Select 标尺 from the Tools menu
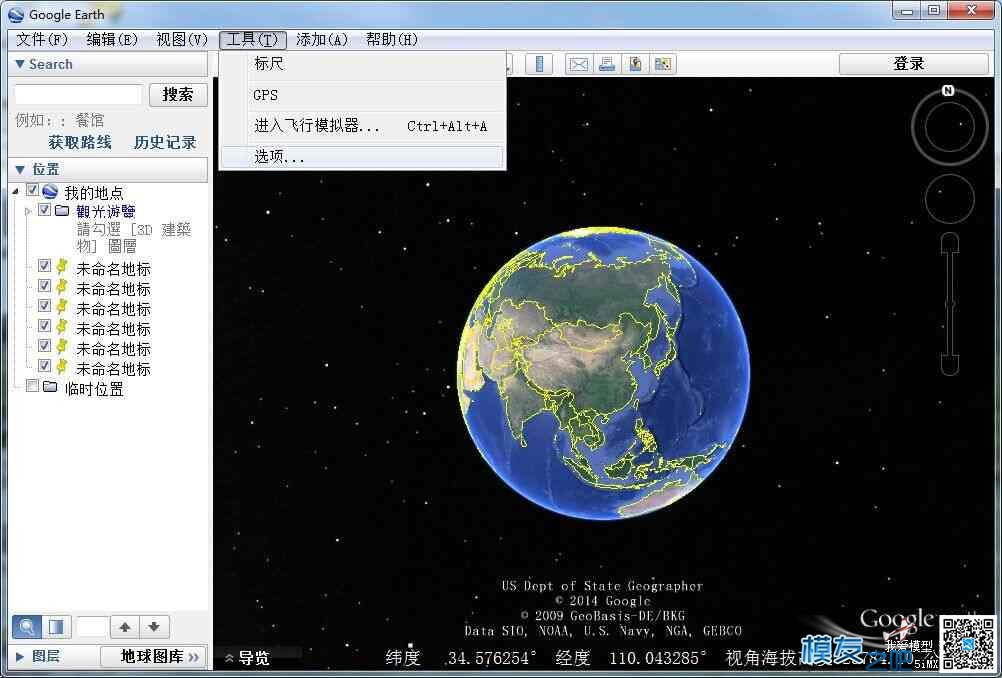This screenshot has width=1002, height=678. [362, 64]
